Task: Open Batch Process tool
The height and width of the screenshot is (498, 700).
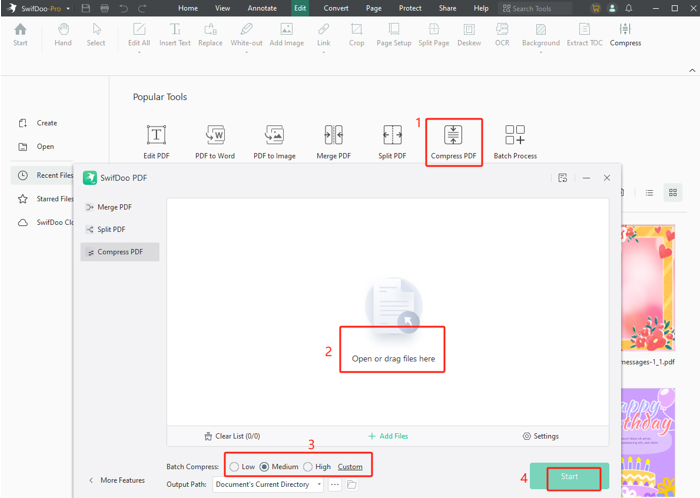Action: (x=515, y=142)
